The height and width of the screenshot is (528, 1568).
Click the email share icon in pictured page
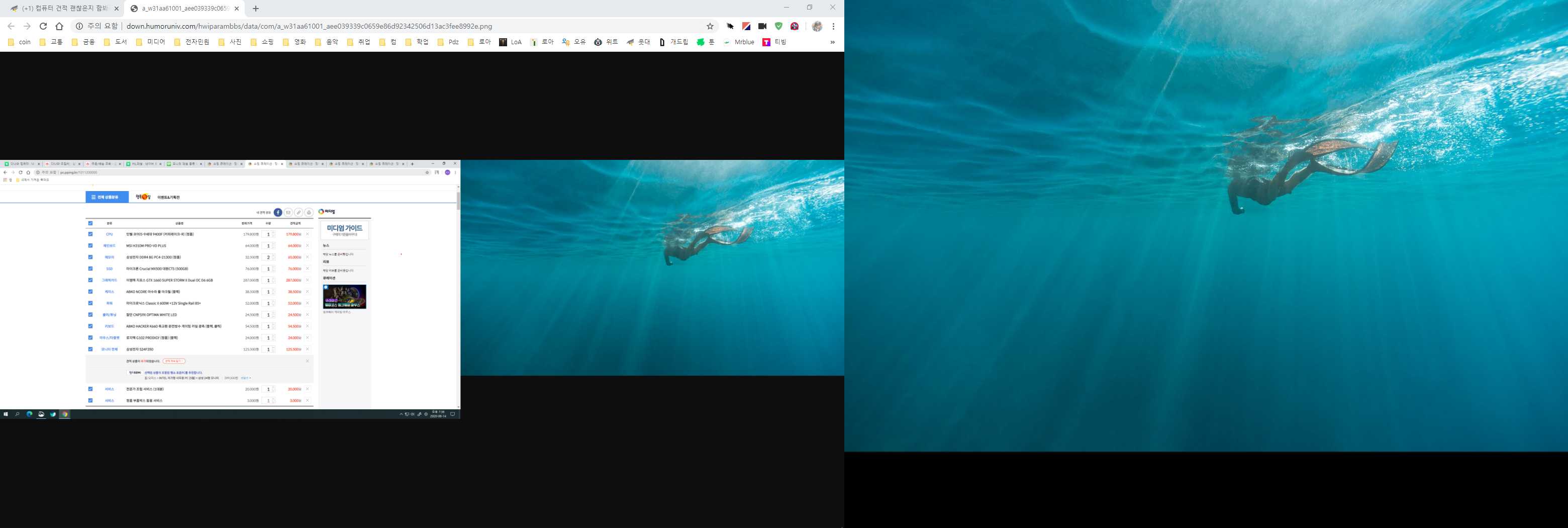tap(288, 213)
